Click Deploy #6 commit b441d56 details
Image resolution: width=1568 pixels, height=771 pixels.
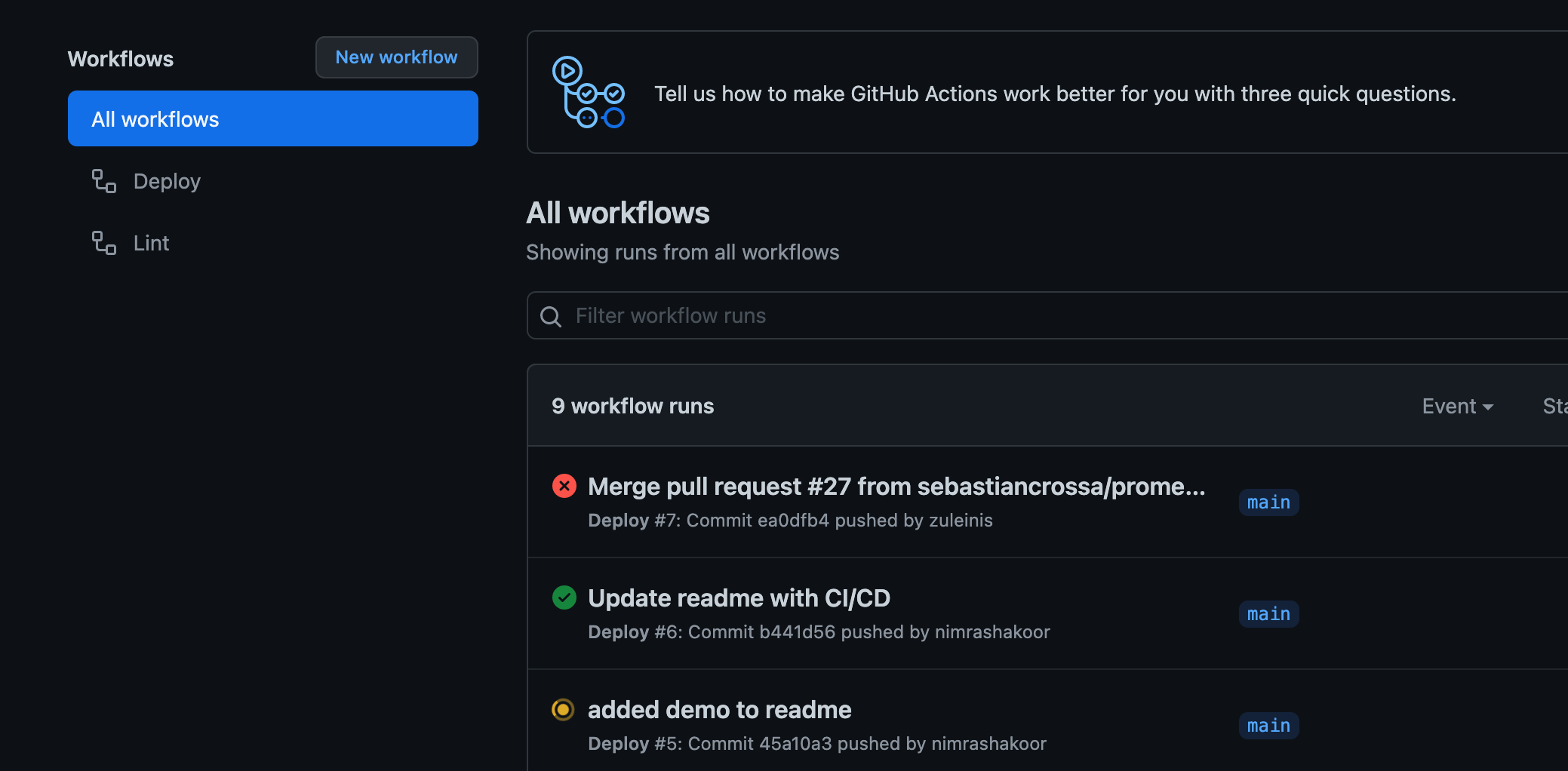tap(819, 632)
